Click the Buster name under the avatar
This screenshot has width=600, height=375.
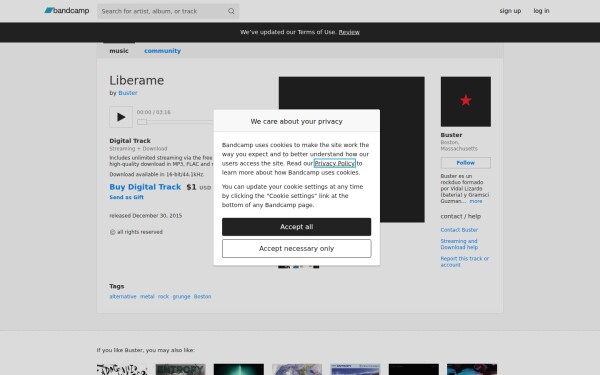(x=452, y=135)
